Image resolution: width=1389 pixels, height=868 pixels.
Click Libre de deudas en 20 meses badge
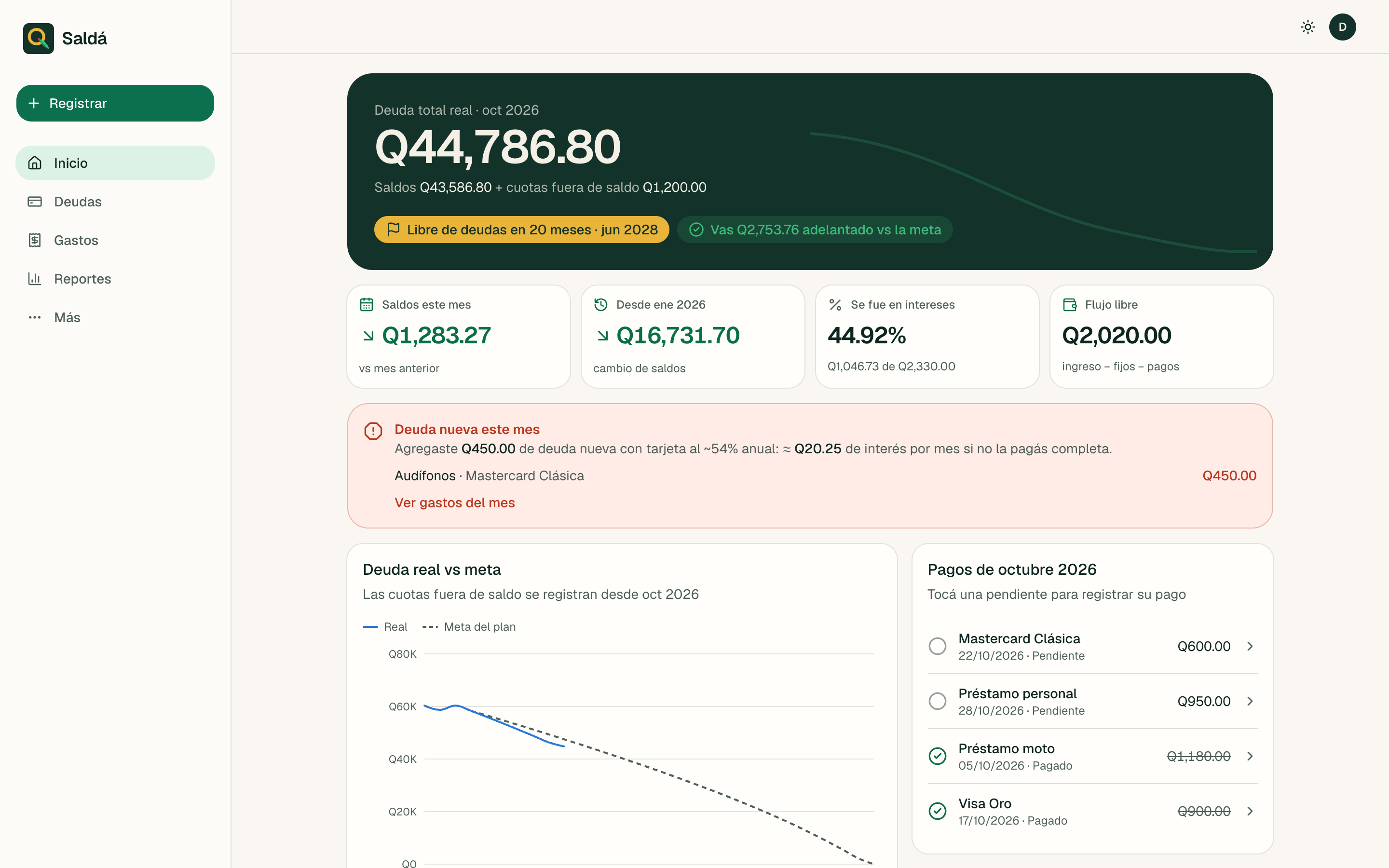click(522, 230)
